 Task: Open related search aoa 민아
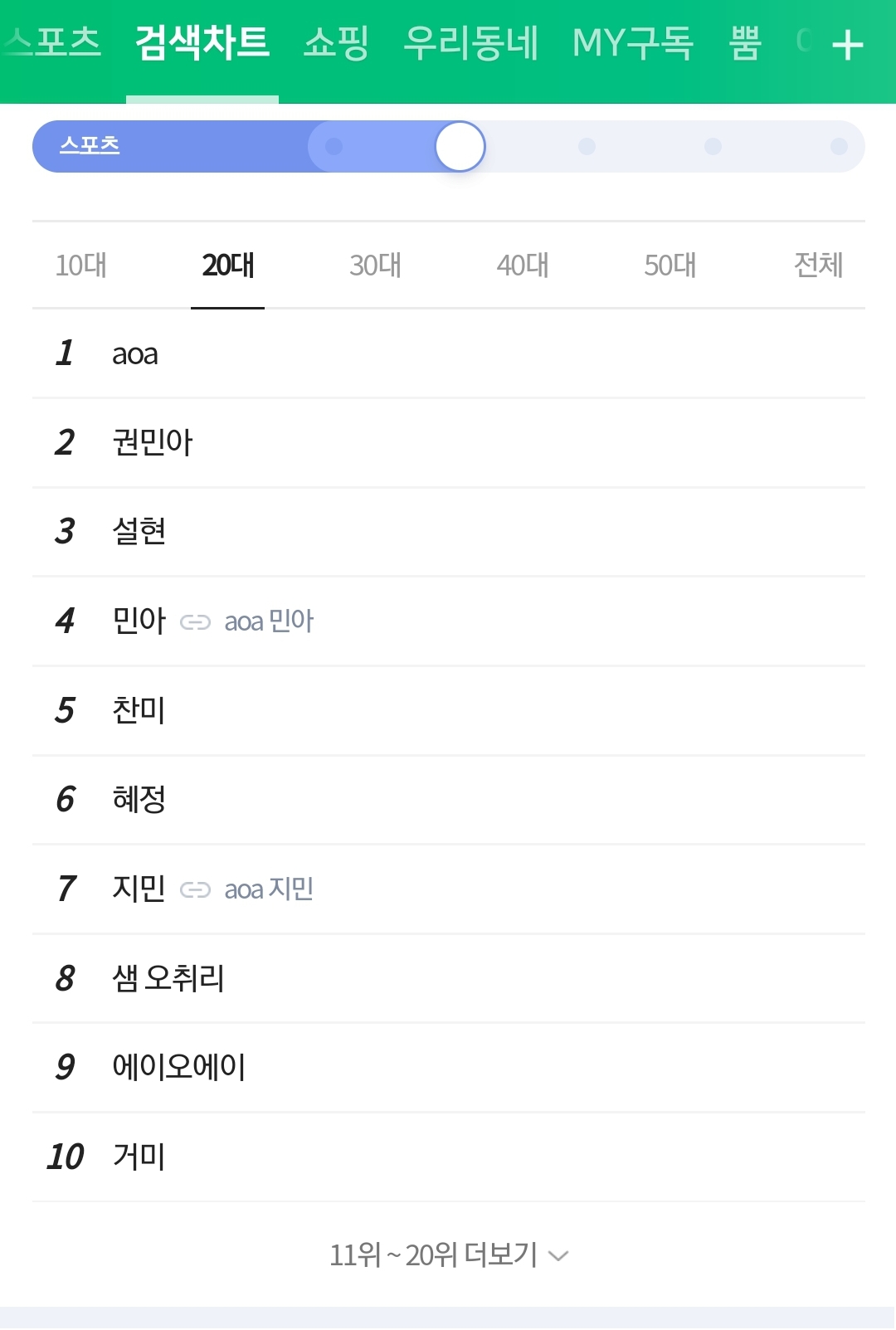(269, 621)
